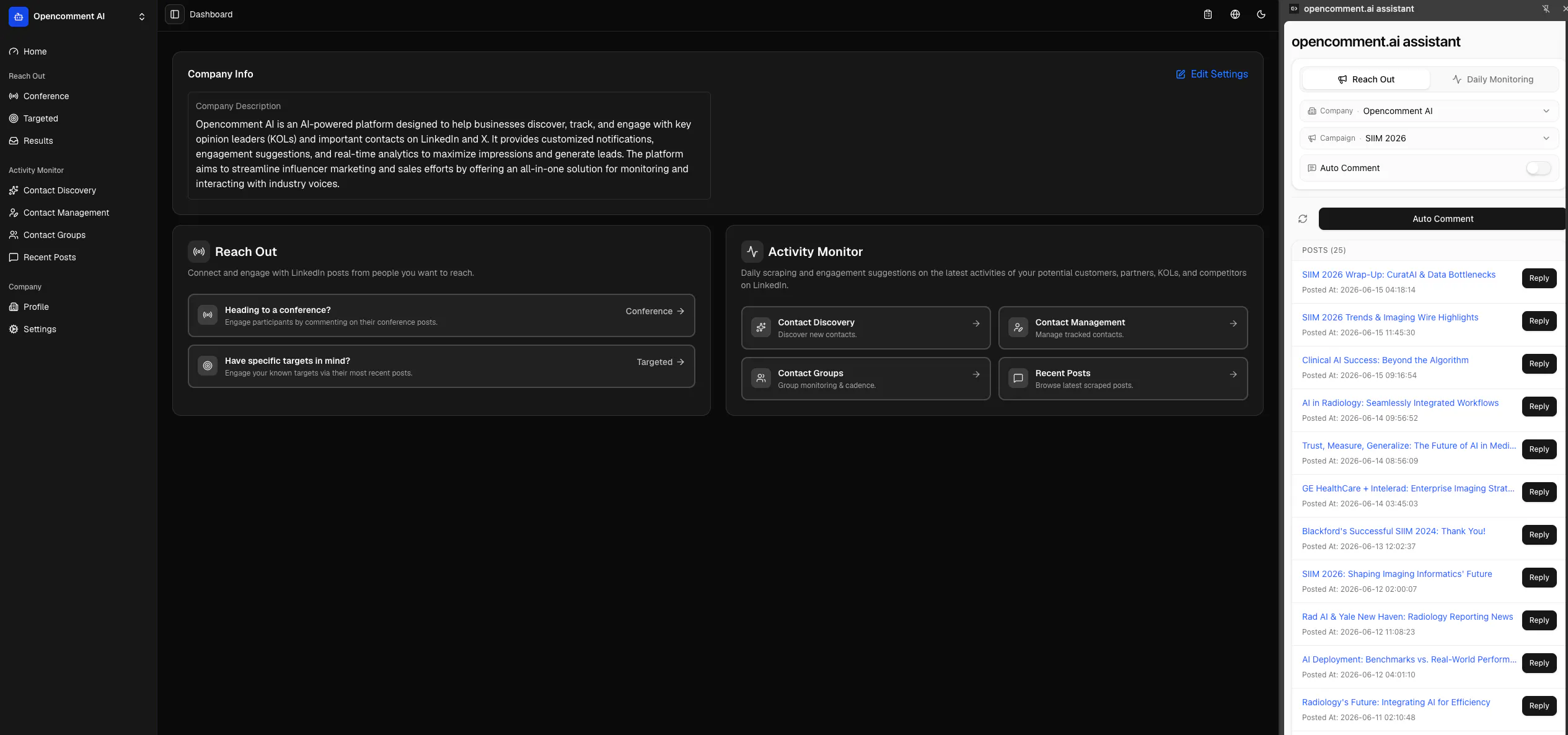Open the Campaign SIIM 2026 dropdown
Screen dimensions: 1568x735
tap(1429, 138)
